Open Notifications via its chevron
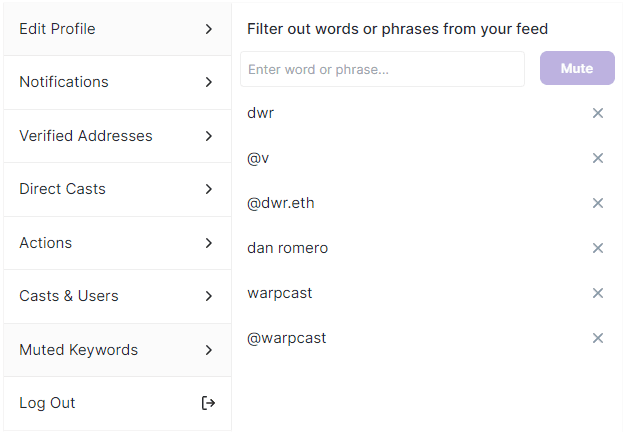 (208, 82)
